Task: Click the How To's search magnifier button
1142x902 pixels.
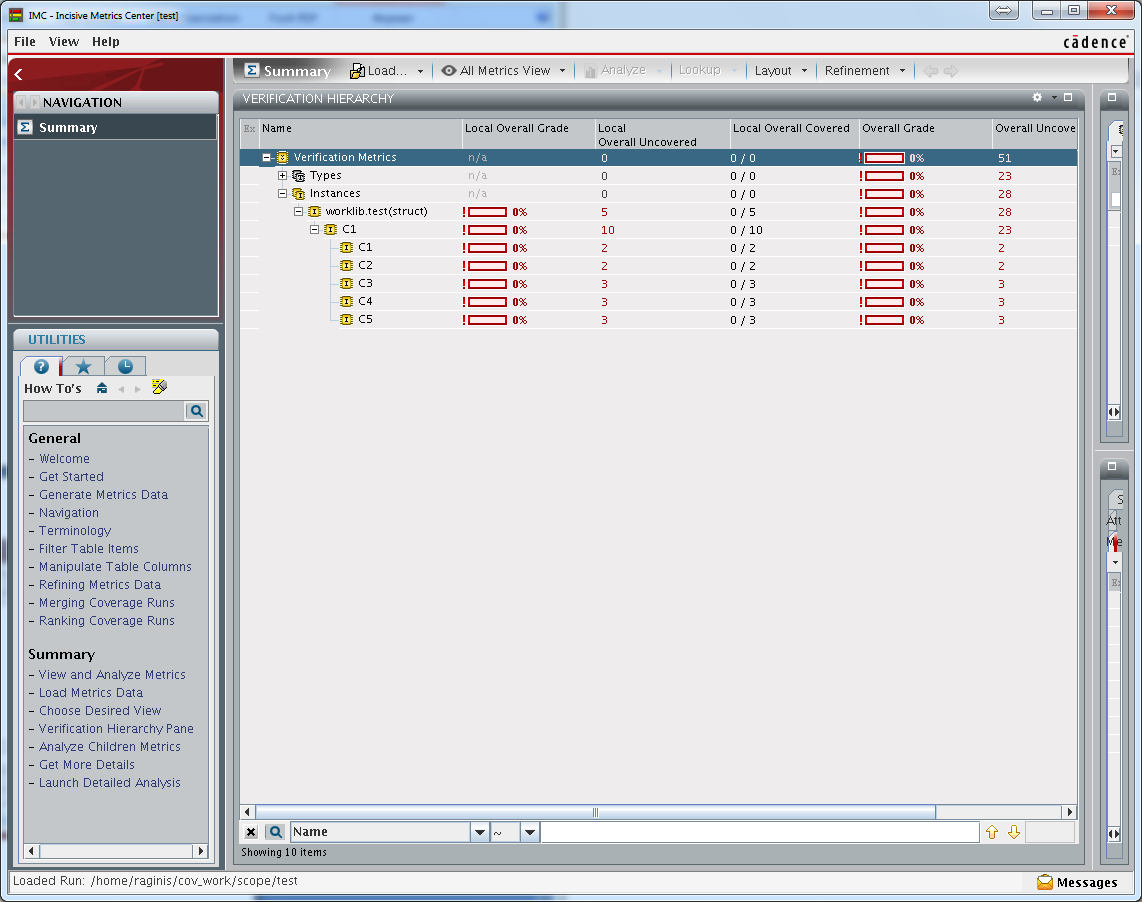Action: tap(197, 411)
